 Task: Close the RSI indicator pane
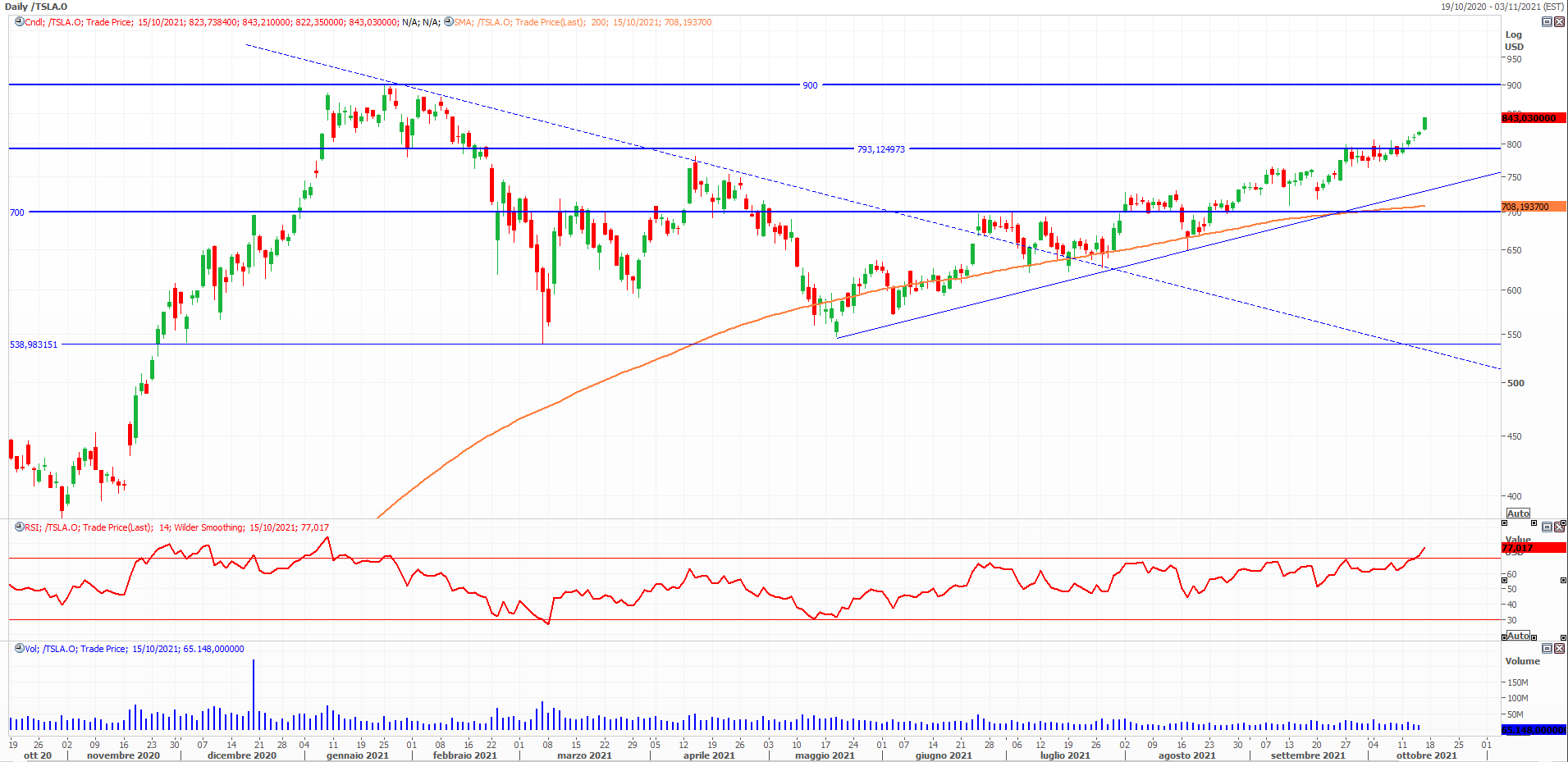pyautogui.click(x=1559, y=527)
